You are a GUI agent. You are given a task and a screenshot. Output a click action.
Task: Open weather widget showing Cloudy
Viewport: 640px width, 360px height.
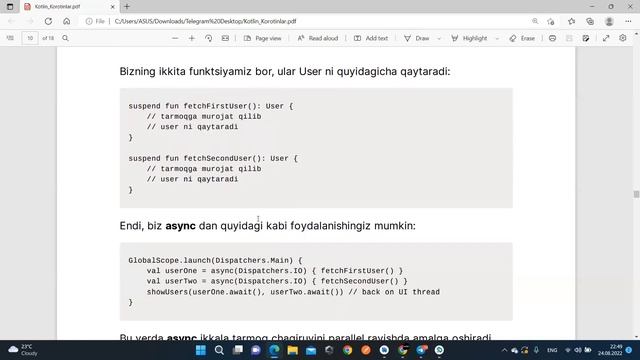[23, 350]
